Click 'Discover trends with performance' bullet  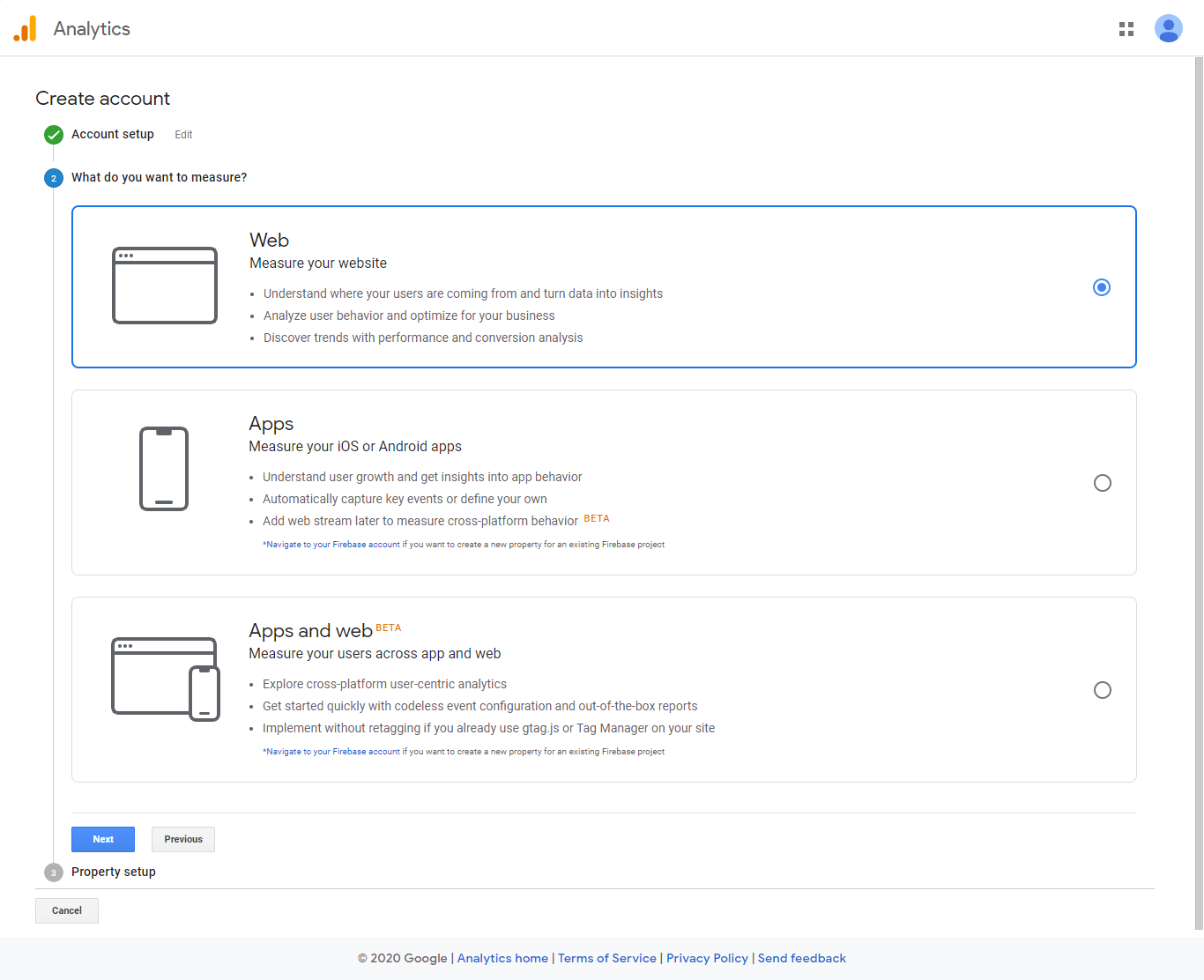pos(423,338)
